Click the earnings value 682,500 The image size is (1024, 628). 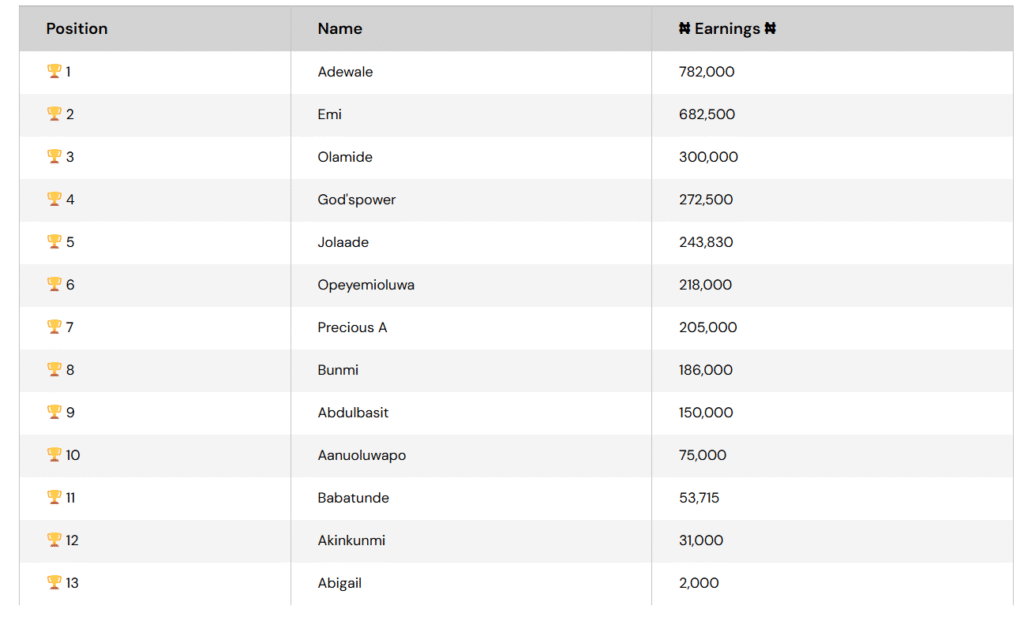pos(707,114)
